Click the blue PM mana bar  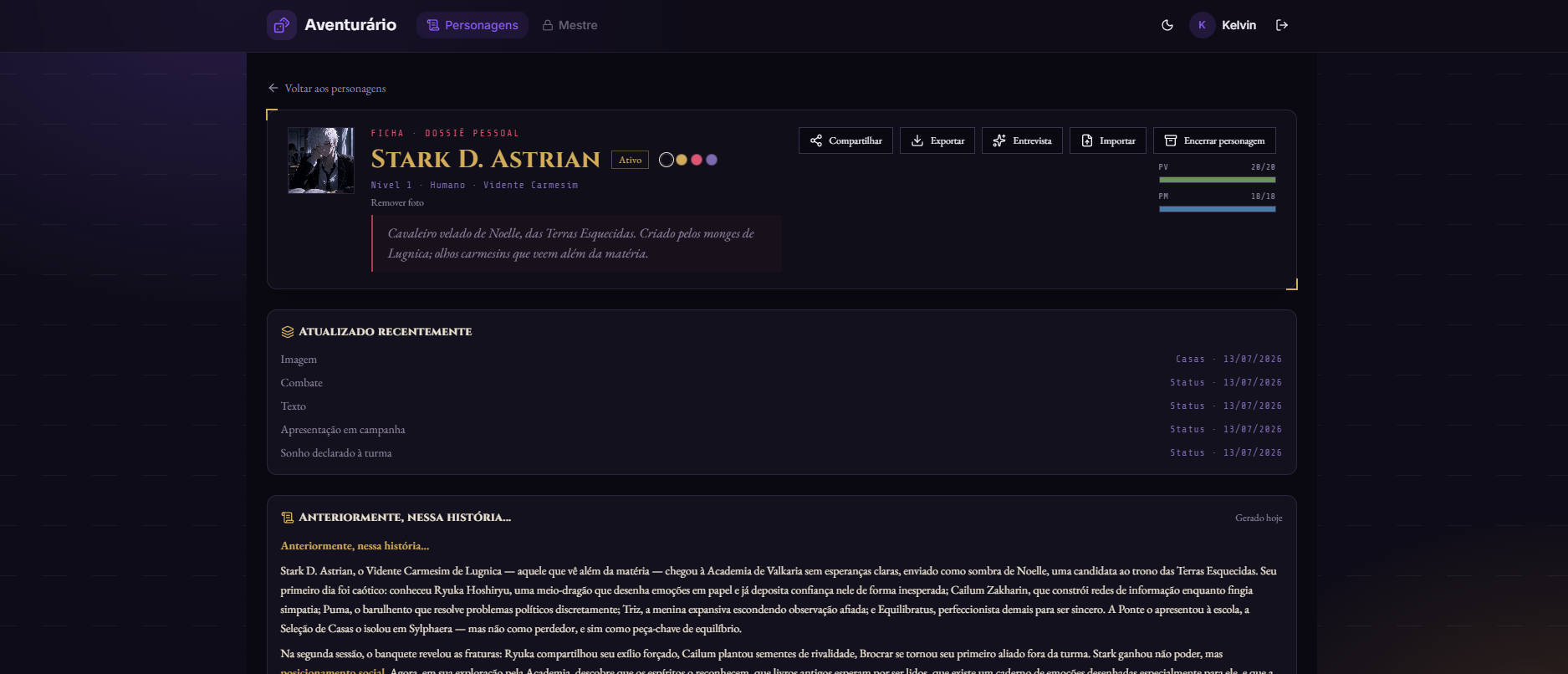click(1217, 209)
